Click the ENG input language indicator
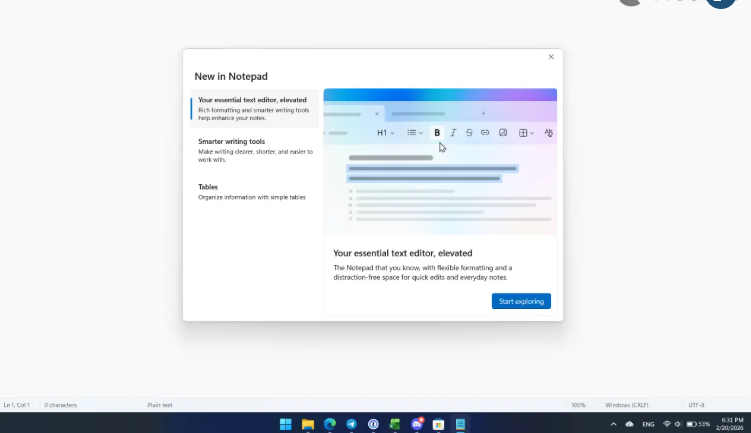The width and height of the screenshot is (751, 433). 648,424
